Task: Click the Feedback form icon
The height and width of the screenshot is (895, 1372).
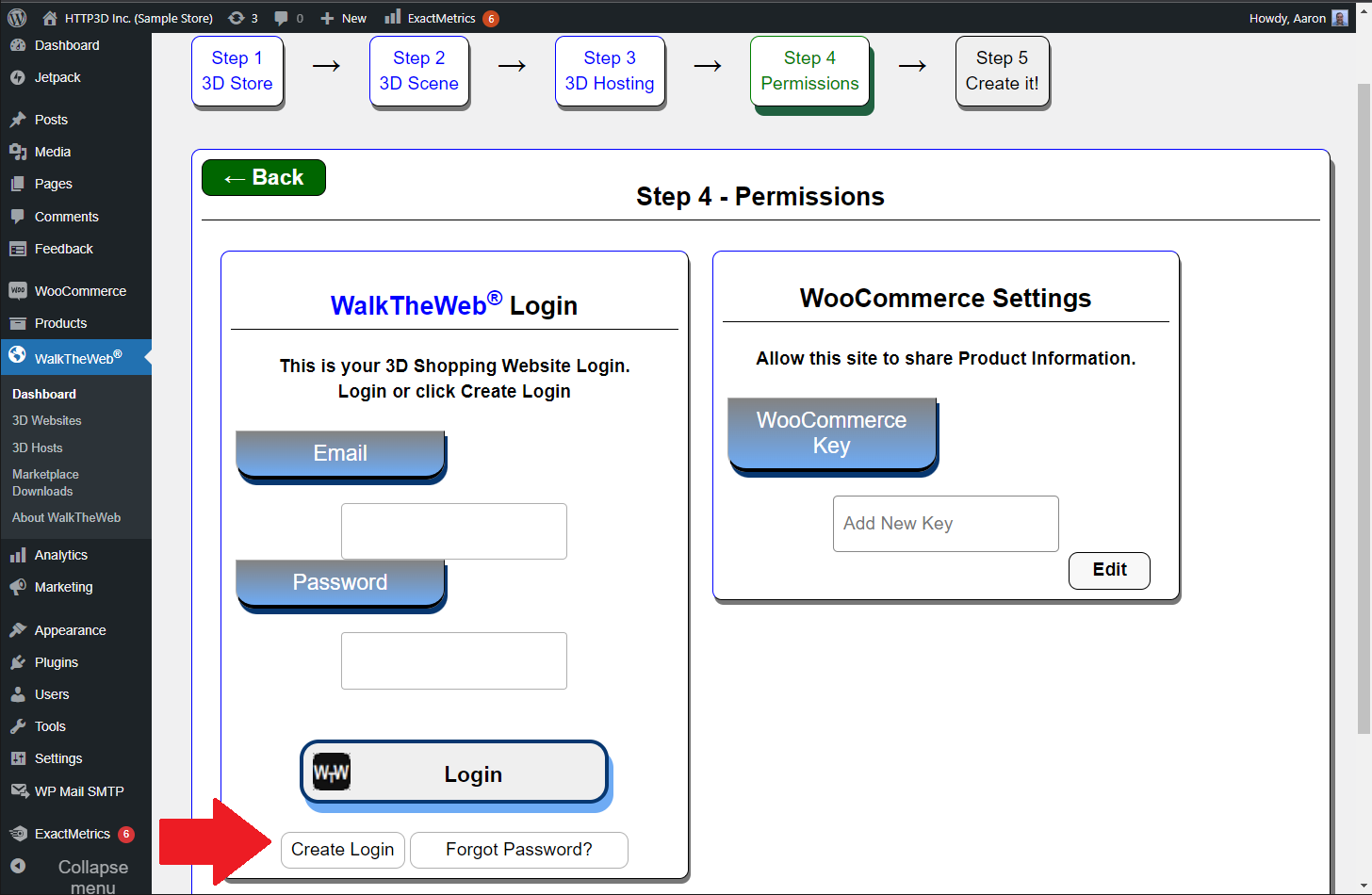Action: click(17, 249)
